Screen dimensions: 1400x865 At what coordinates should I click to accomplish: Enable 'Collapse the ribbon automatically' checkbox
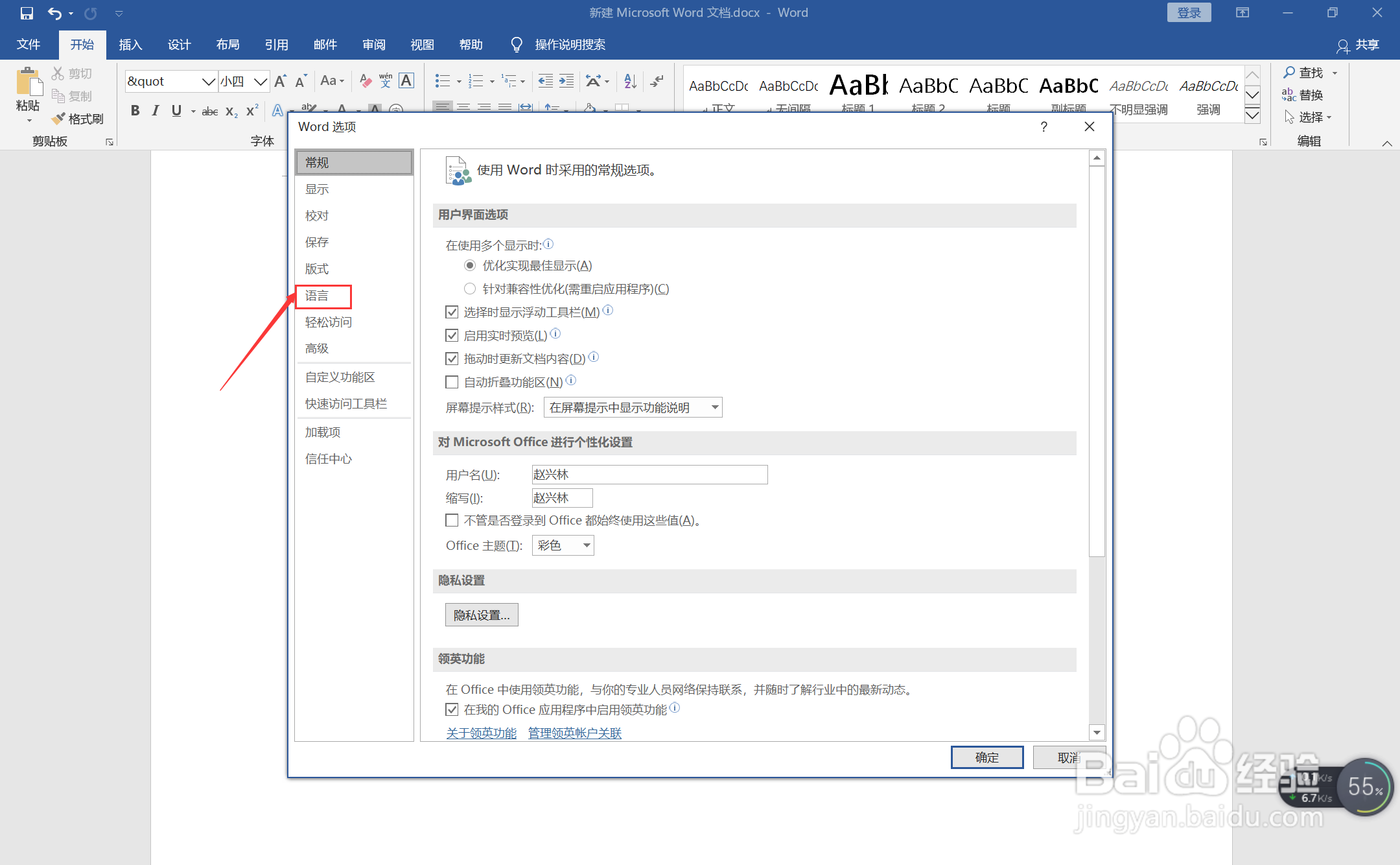(452, 383)
